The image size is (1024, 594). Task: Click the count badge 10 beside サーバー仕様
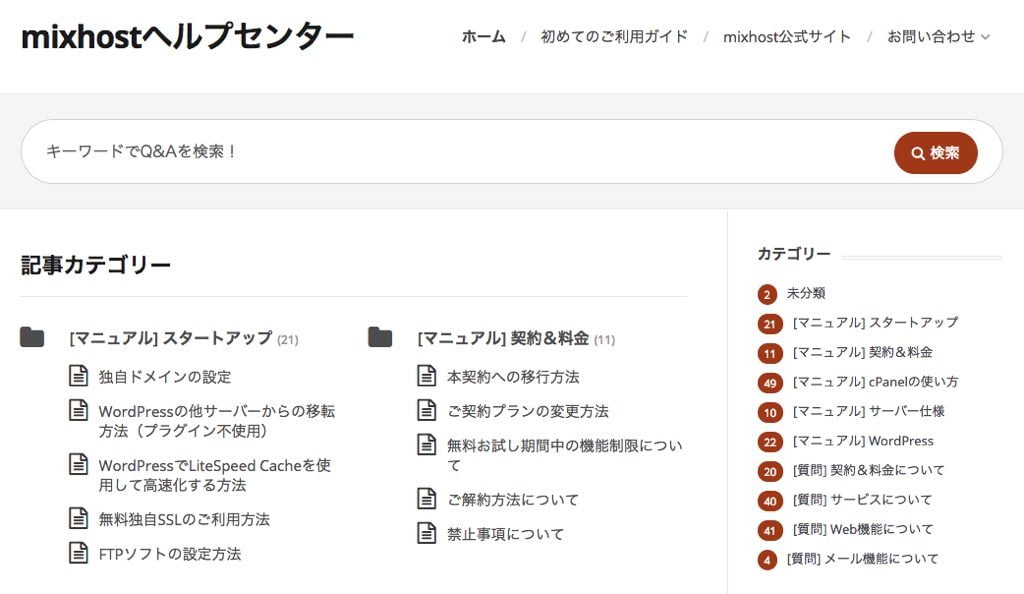[770, 413]
